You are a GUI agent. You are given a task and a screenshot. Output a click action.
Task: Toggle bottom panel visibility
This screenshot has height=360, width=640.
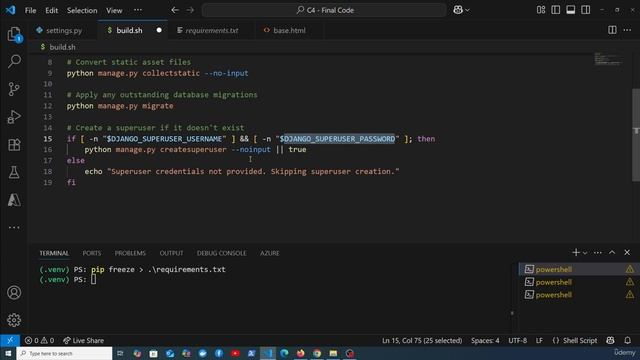click(x=571, y=10)
